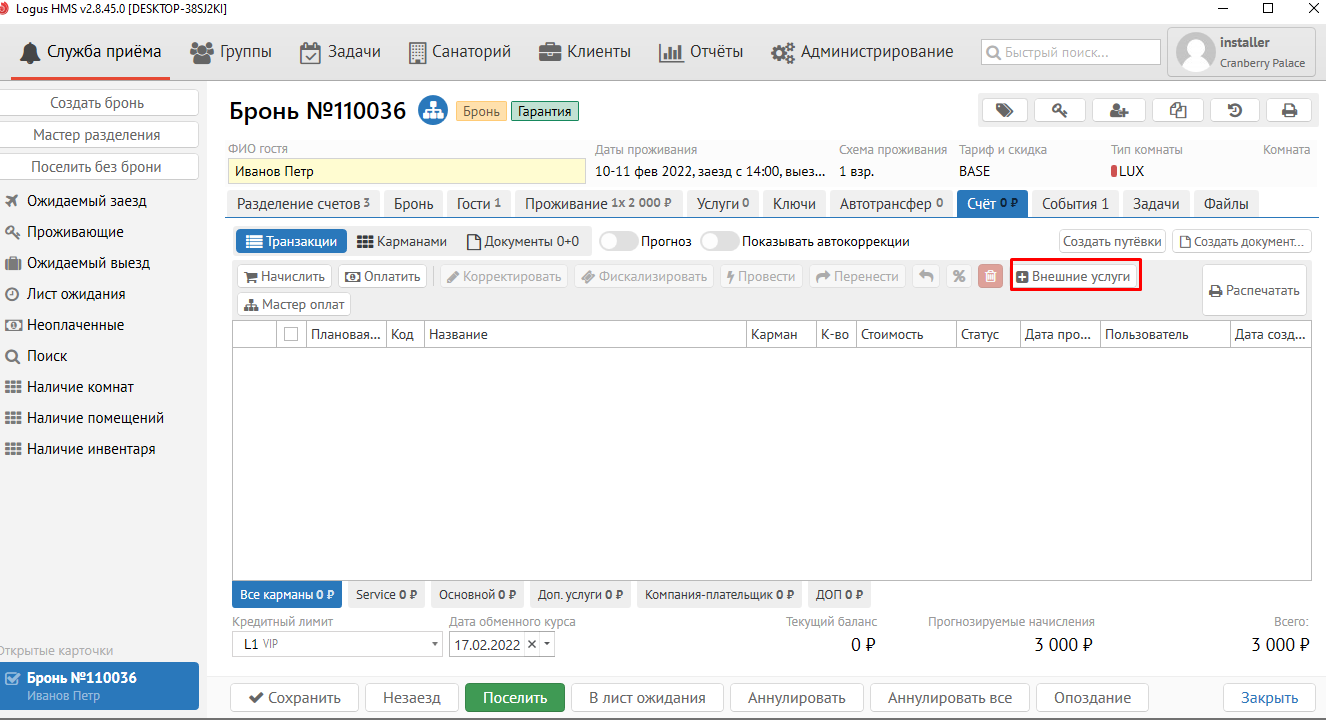Click the red LUX room type marker
Viewport: 1326px width, 720px height.
pyautogui.click(x=1114, y=172)
